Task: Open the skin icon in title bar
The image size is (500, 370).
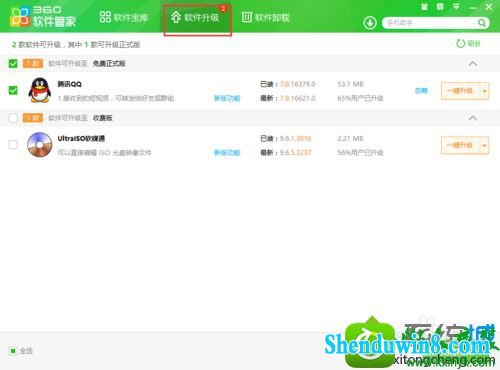Action: coord(440,7)
